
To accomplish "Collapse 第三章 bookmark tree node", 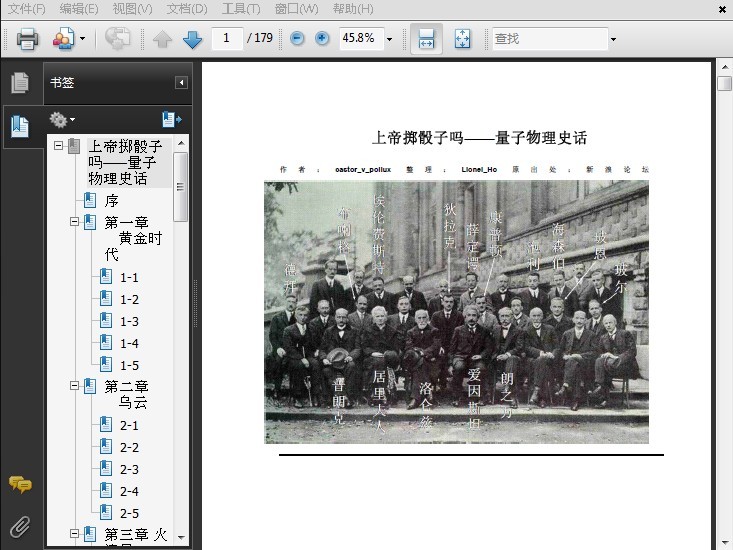I will pos(74,533).
